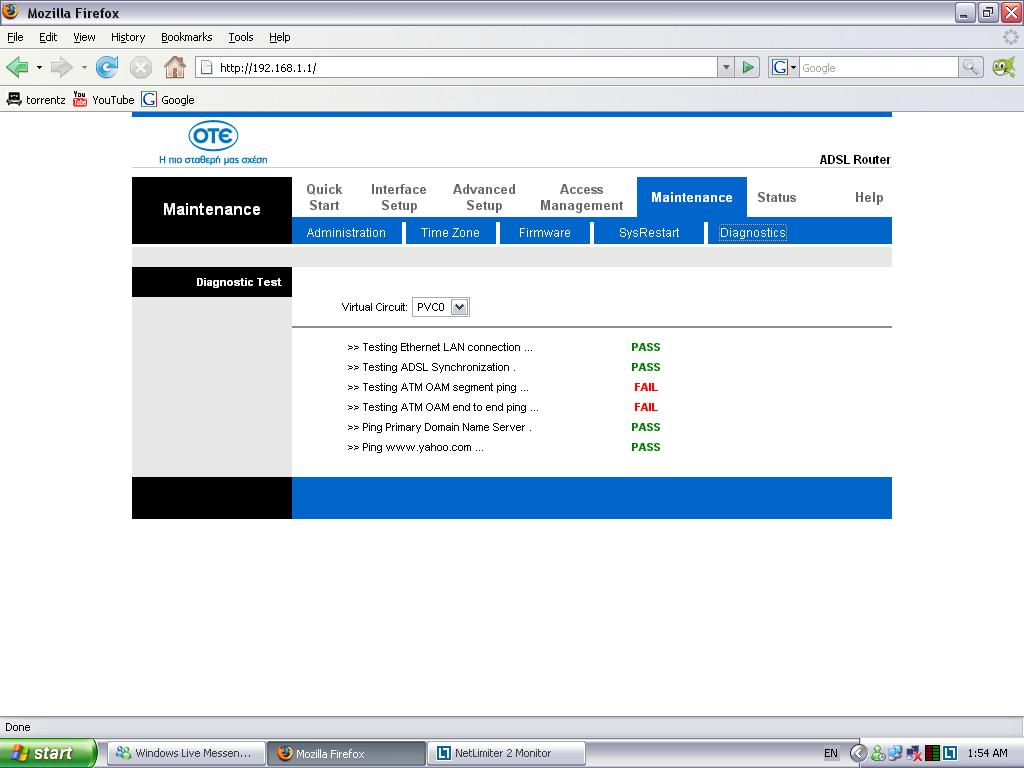Open the Google bookmark
The height and width of the screenshot is (768, 1024).
pos(168,99)
